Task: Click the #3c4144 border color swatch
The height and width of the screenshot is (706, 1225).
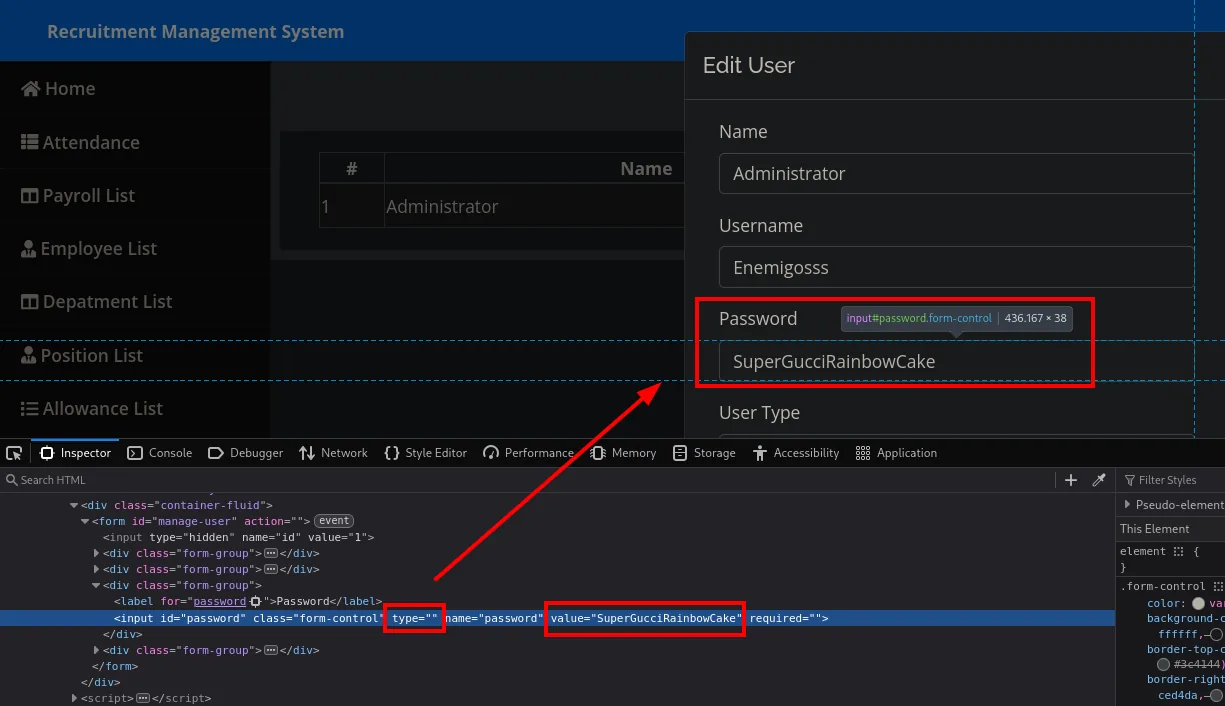Action: click(1163, 664)
